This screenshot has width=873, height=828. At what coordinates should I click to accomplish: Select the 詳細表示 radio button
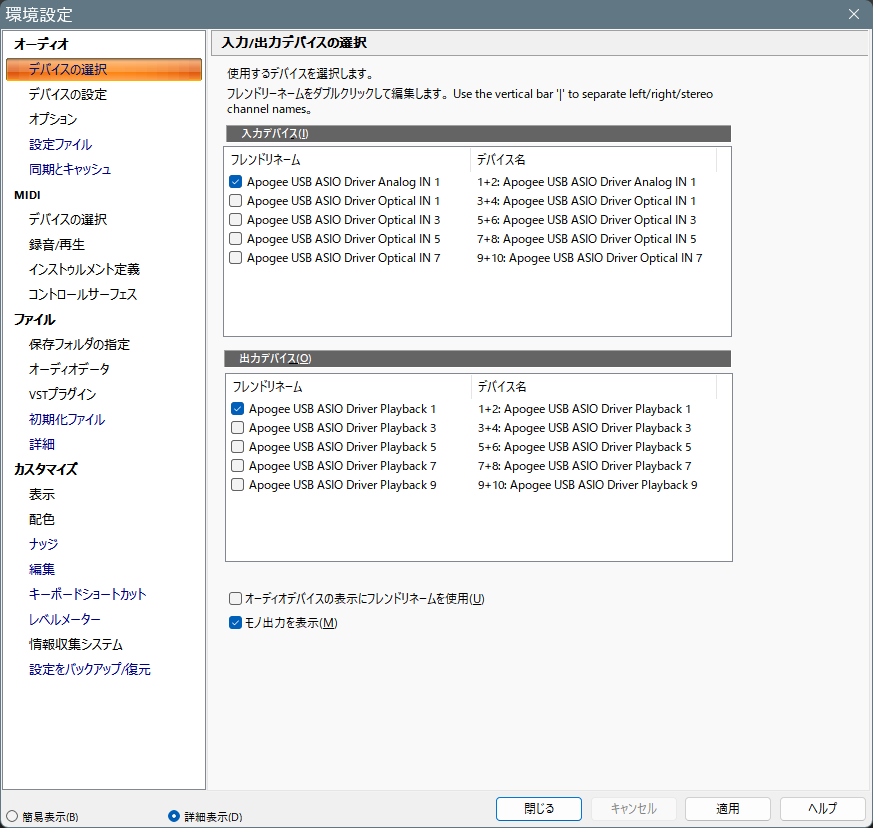coord(174,816)
